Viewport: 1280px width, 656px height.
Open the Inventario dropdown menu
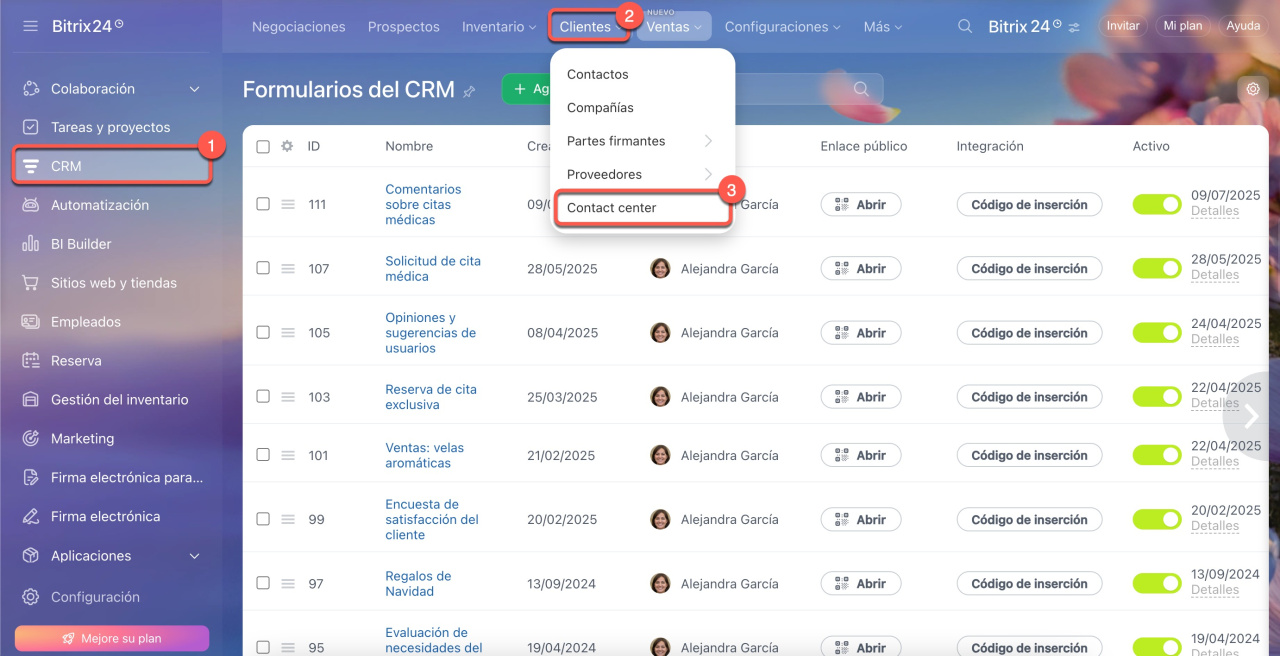499,27
